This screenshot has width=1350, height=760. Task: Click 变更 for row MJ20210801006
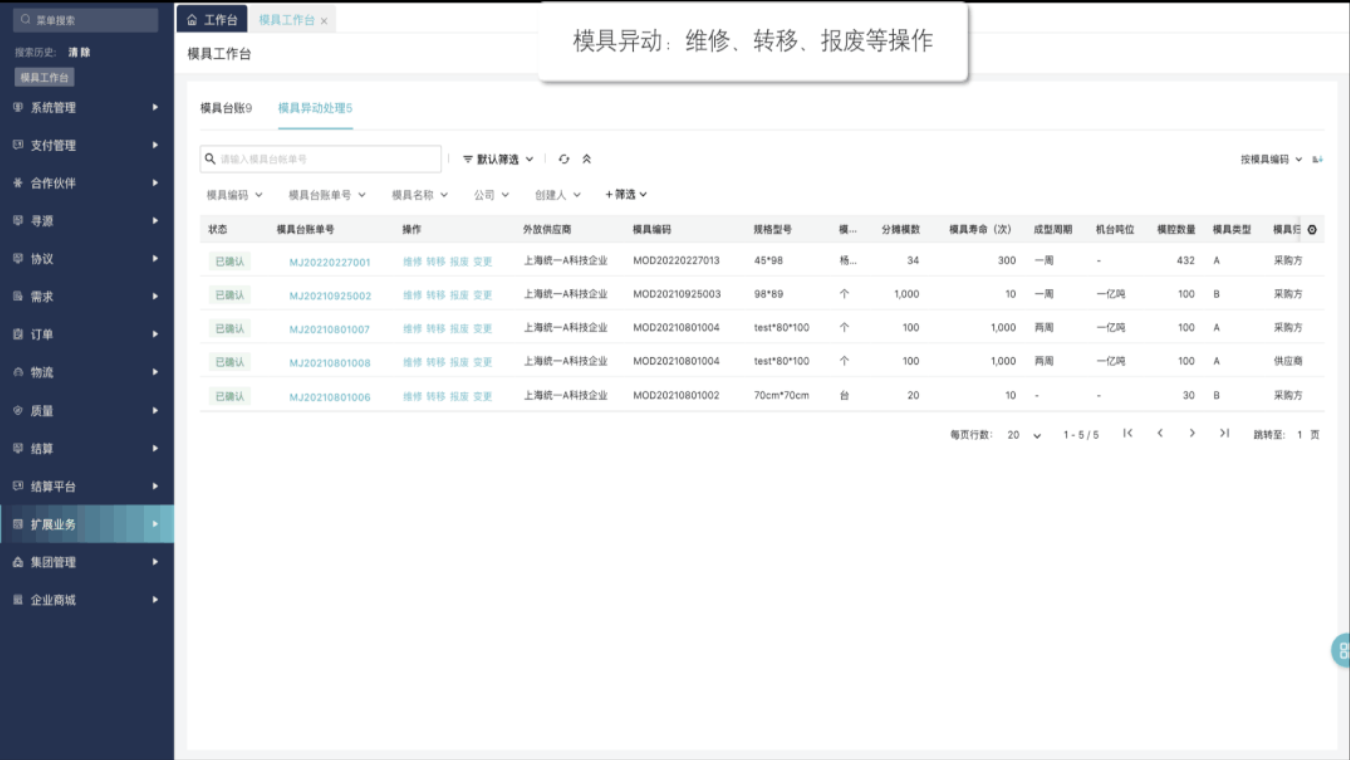point(483,396)
